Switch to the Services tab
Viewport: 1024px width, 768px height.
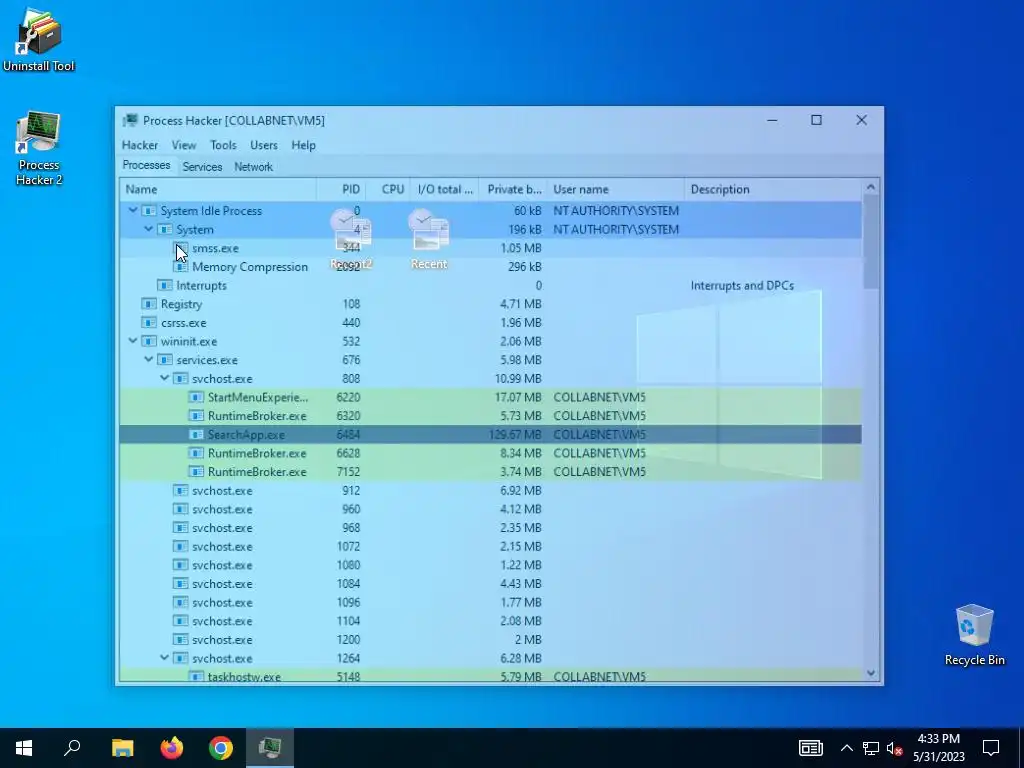click(x=202, y=167)
